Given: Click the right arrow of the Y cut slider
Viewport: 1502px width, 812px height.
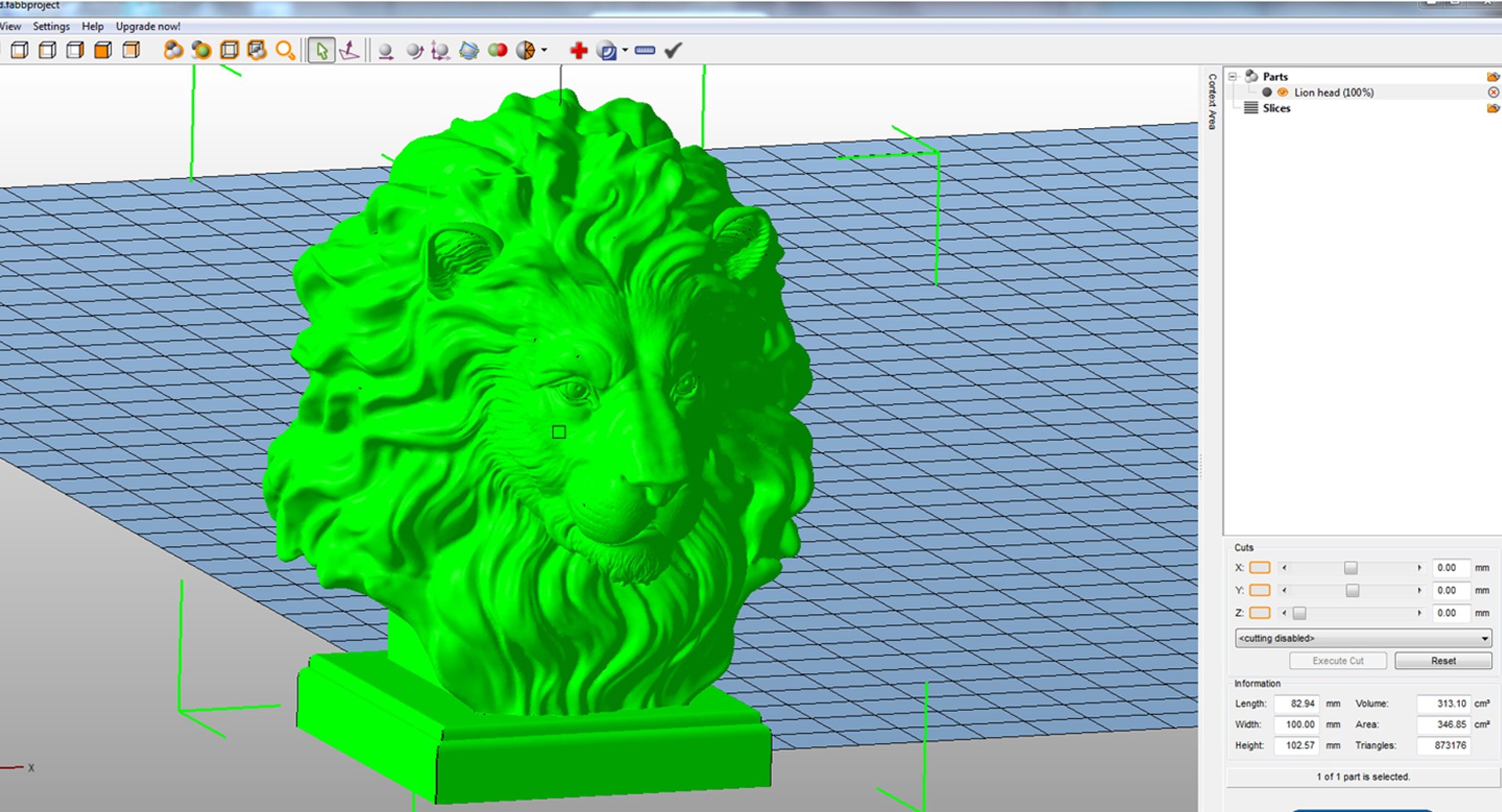Looking at the screenshot, I should coord(1419,591).
